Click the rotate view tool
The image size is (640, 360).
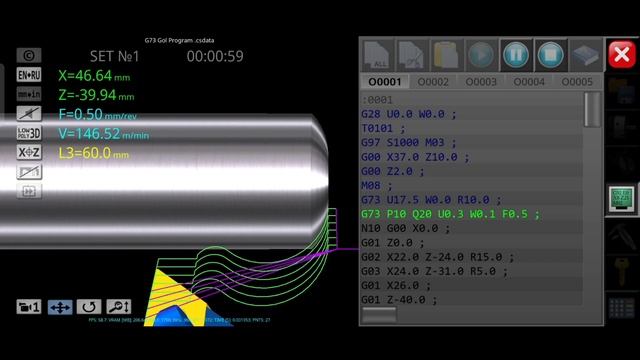pos(89,307)
